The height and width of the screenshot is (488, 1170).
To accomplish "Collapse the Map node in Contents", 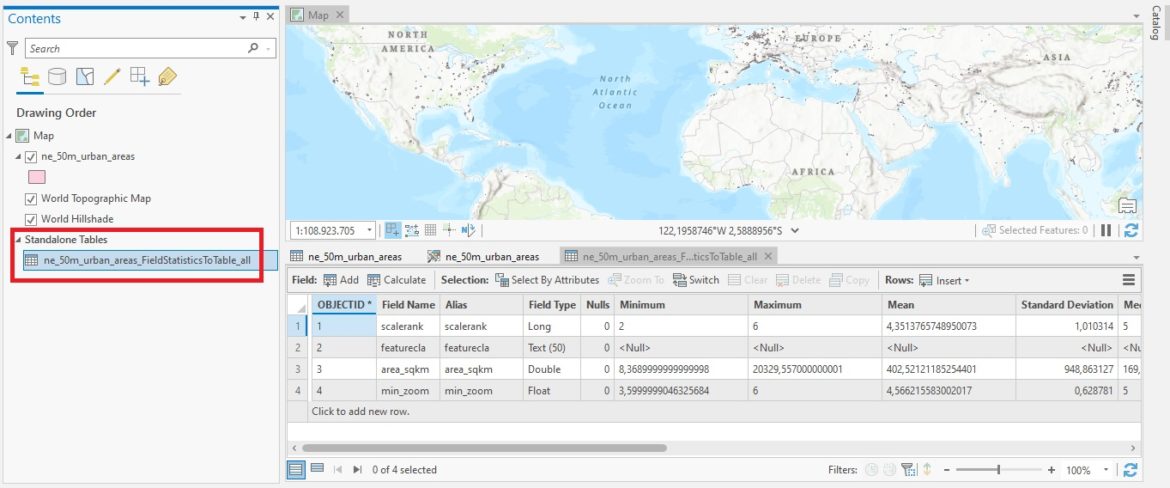I will click(x=8, y=136).
